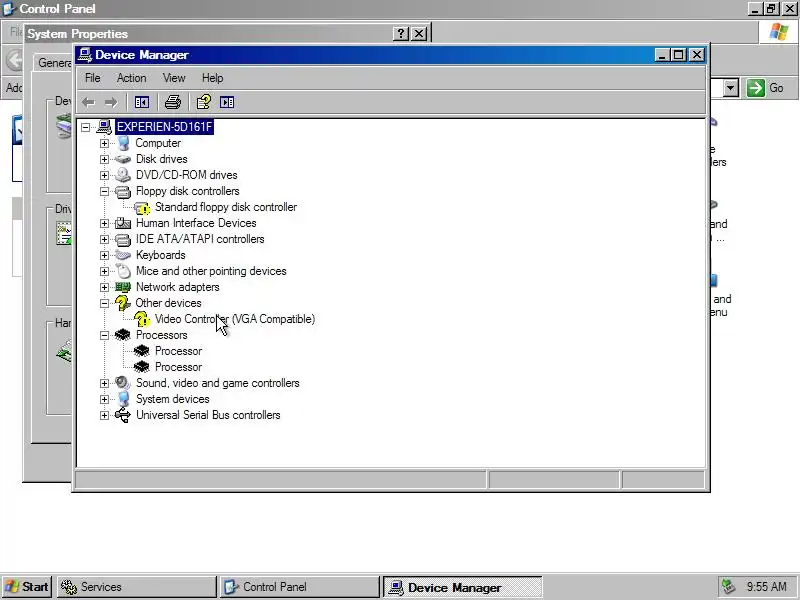Expand the System devices node
800x600 pixels.
(x=105, y=399)
